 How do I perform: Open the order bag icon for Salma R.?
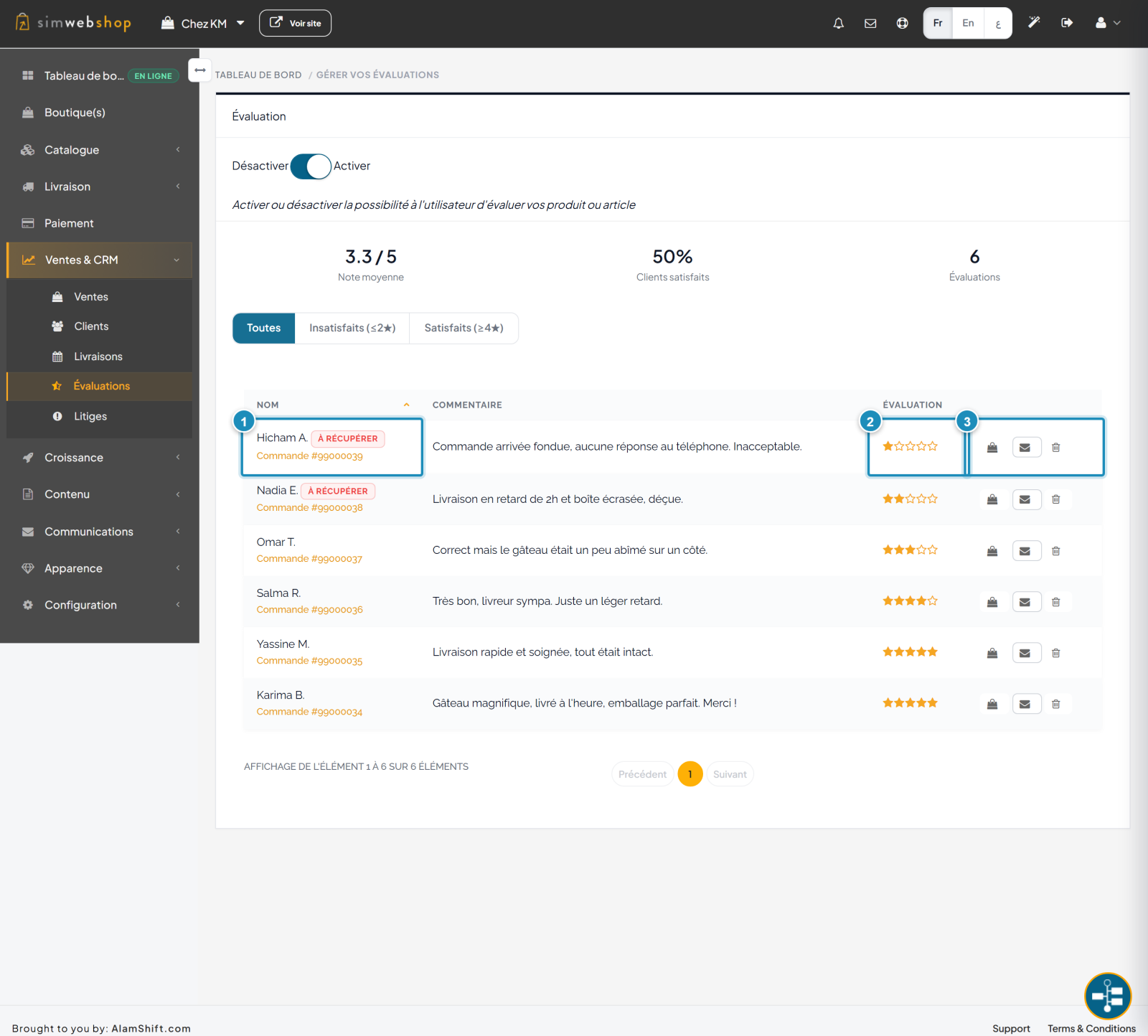tap(992, 602)
